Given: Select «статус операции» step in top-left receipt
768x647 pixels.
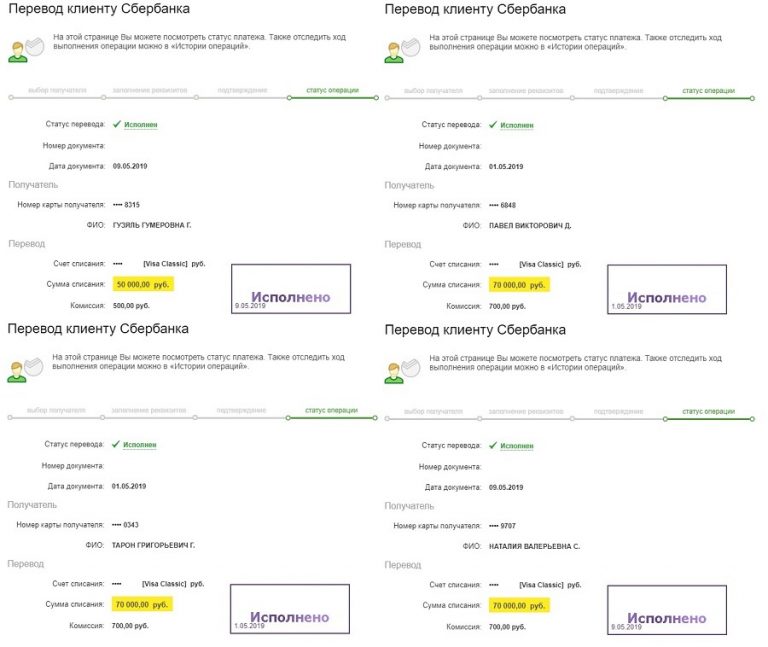Looking at the screenshot, I should coord(333,90).
